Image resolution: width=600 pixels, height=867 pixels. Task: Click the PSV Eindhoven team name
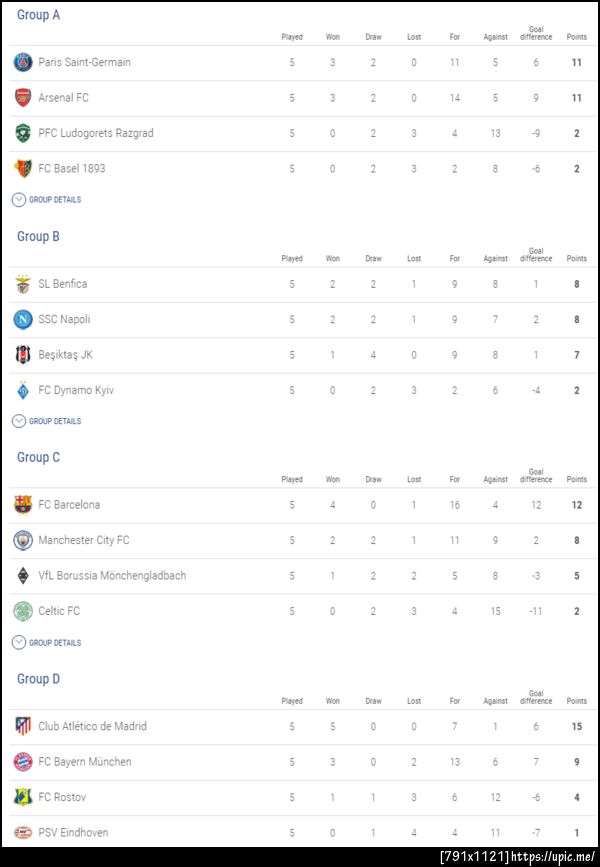pyautogui.click(x=73, y=832)
